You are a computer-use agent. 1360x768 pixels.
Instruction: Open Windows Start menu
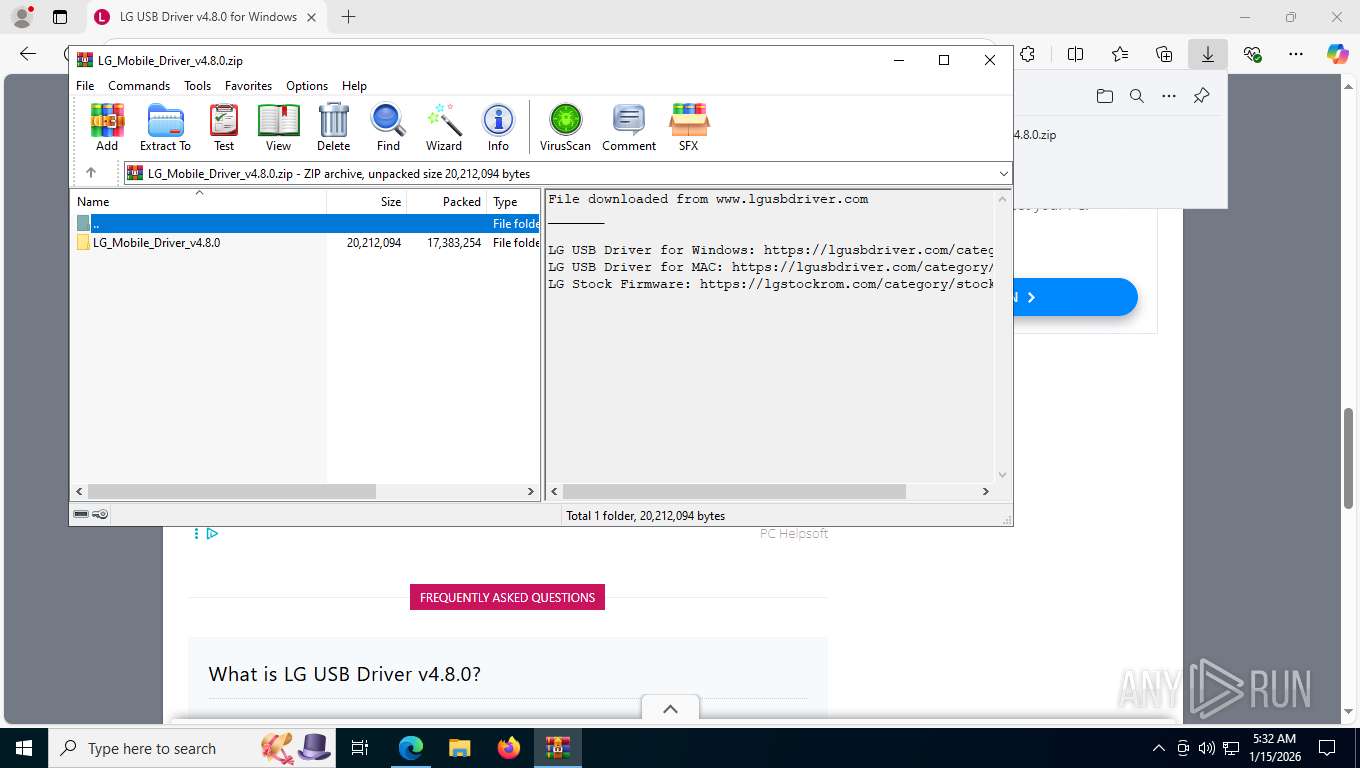pos(23,748)
